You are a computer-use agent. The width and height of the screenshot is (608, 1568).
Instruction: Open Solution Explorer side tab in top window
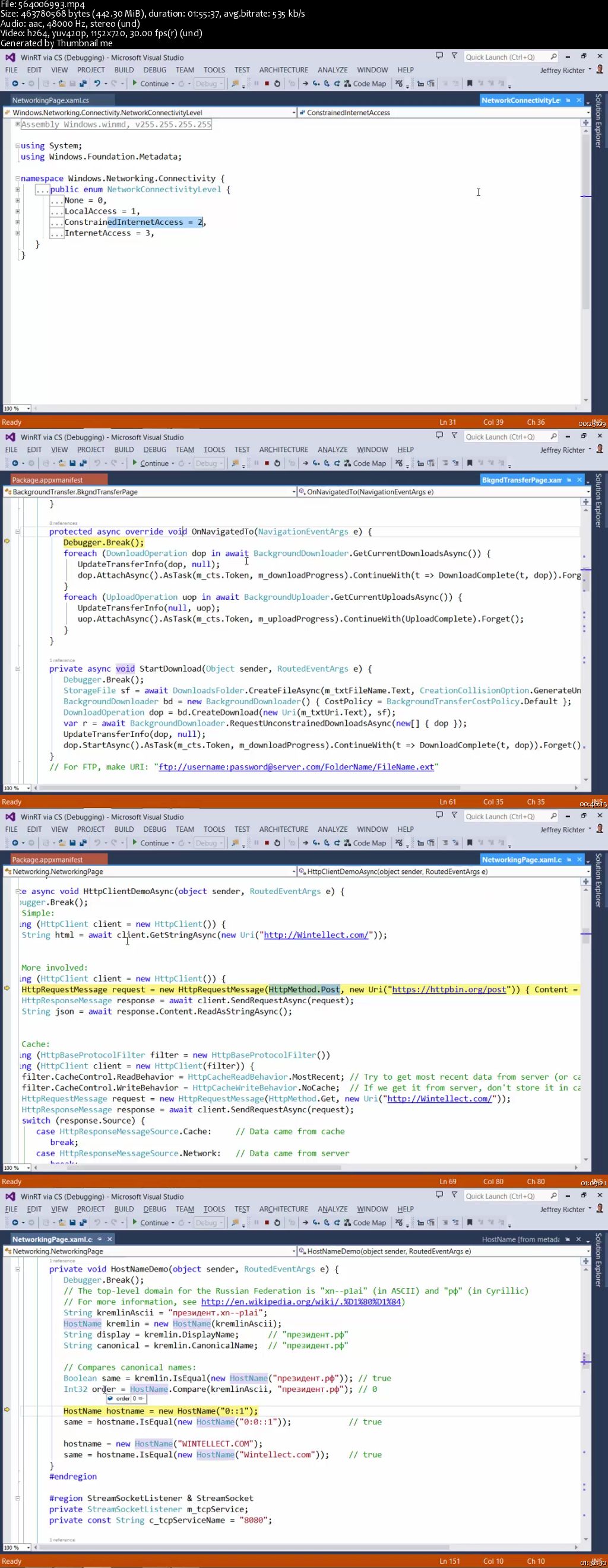(x=598, y=120)
